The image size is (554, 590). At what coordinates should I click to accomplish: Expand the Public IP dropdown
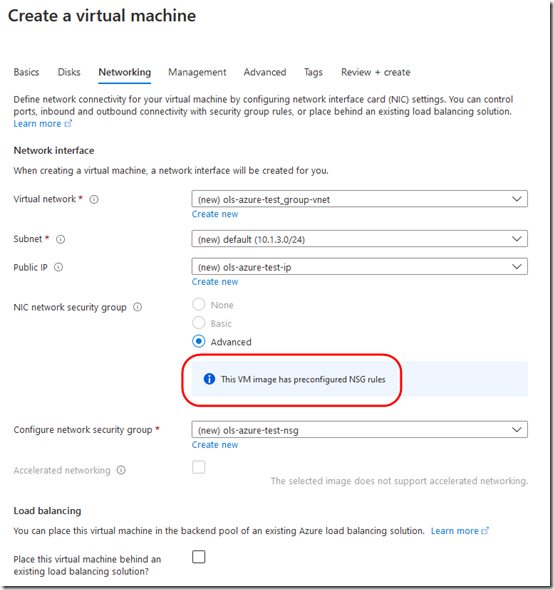[x=359, y=266]
